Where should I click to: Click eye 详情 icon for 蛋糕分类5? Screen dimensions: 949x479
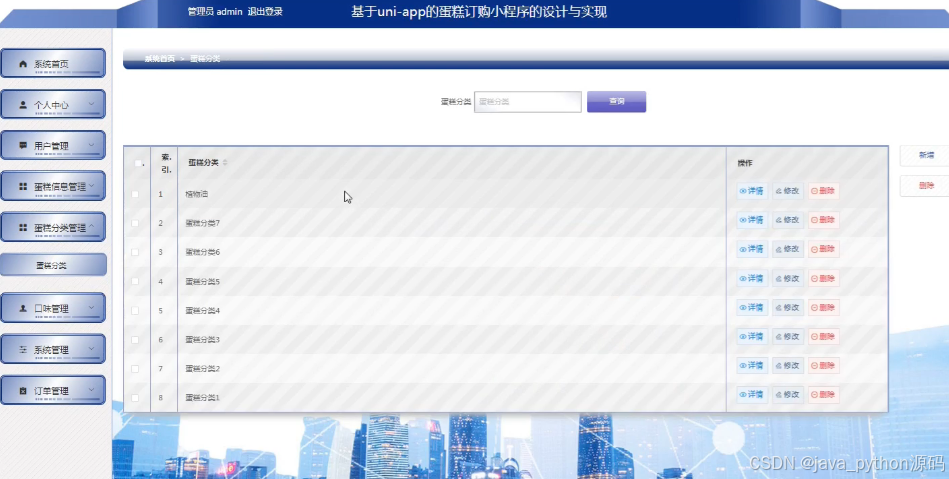click(x=743, y=279)
